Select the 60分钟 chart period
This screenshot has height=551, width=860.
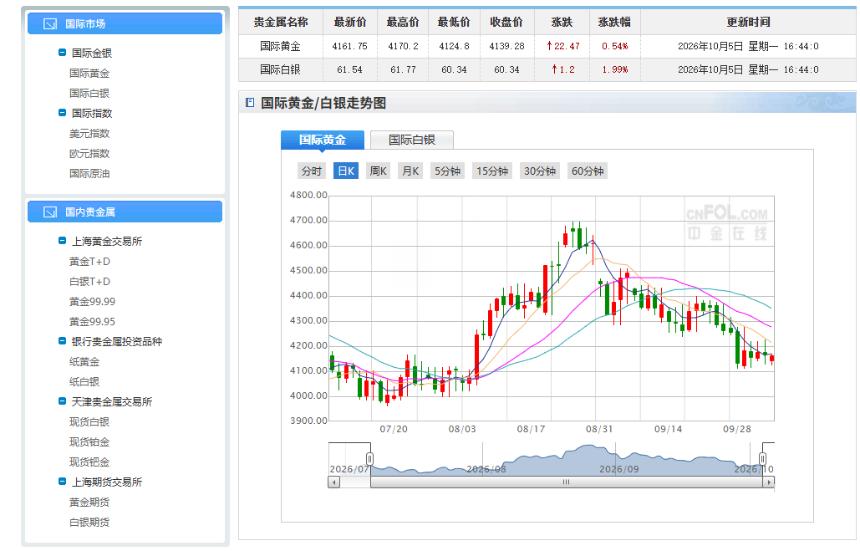point(587,171)
